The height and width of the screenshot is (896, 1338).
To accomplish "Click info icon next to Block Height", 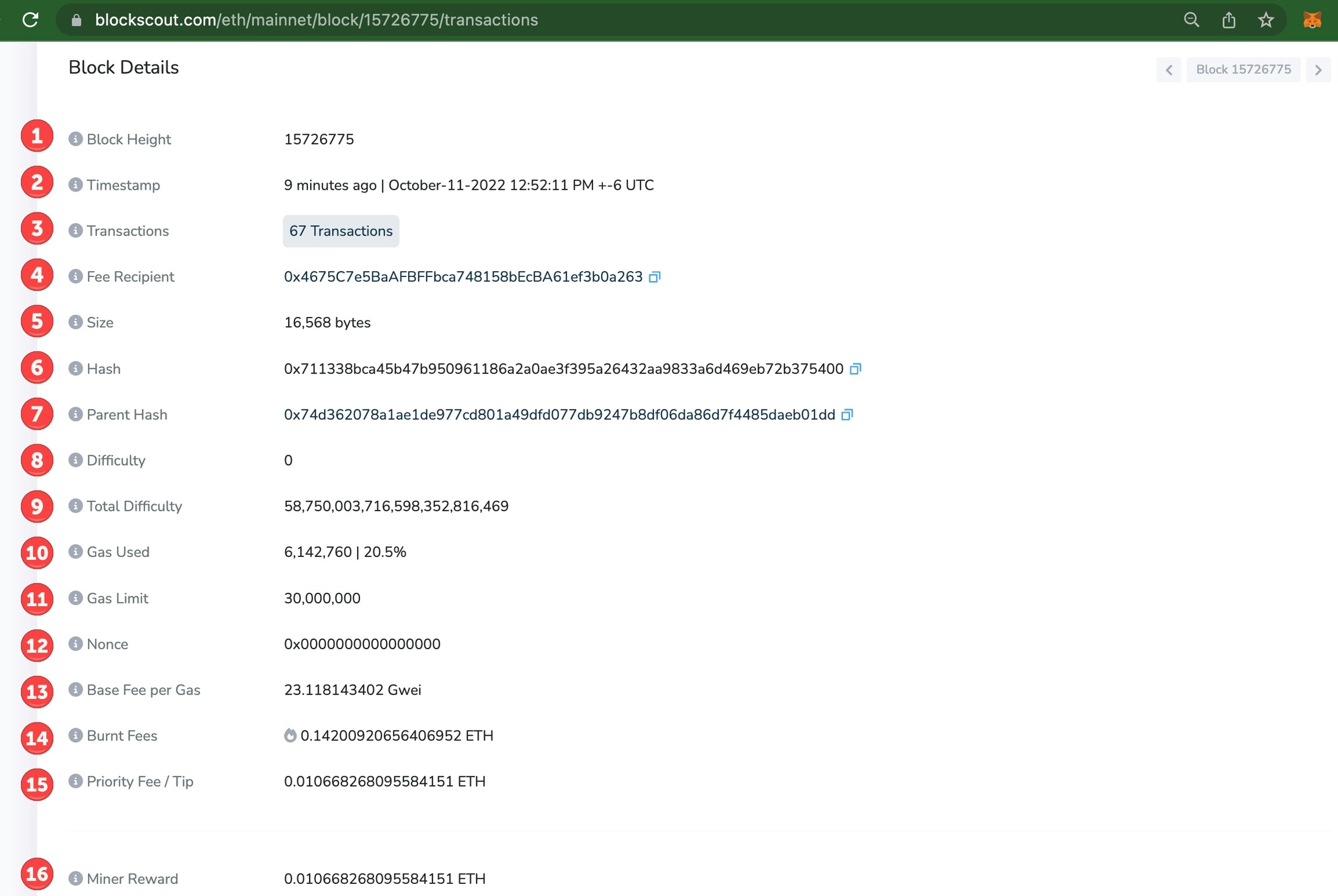I will pyautogui.click(x=75, y=139).
